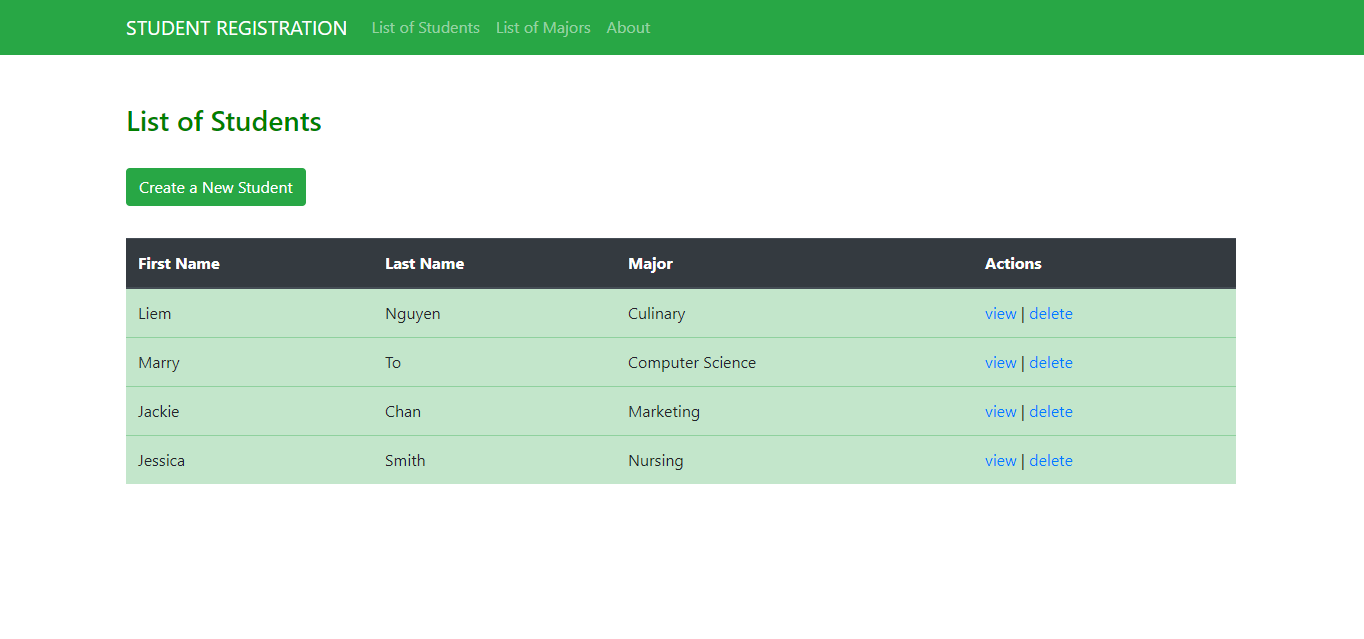Select the Computer Science major cell
Screen dimensions: 1364x639
[x=692, y=363]
